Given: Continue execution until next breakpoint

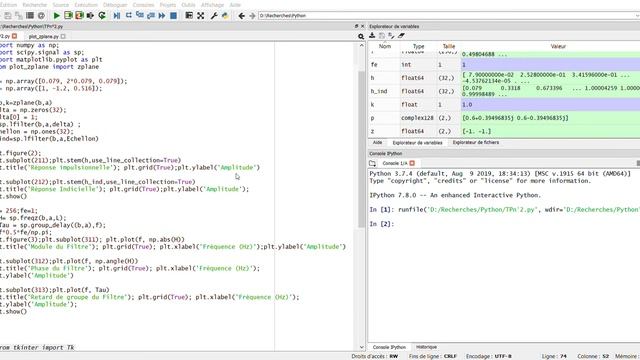Looking at the screenshot, I should pyautogui.click(x=162, y=16).
